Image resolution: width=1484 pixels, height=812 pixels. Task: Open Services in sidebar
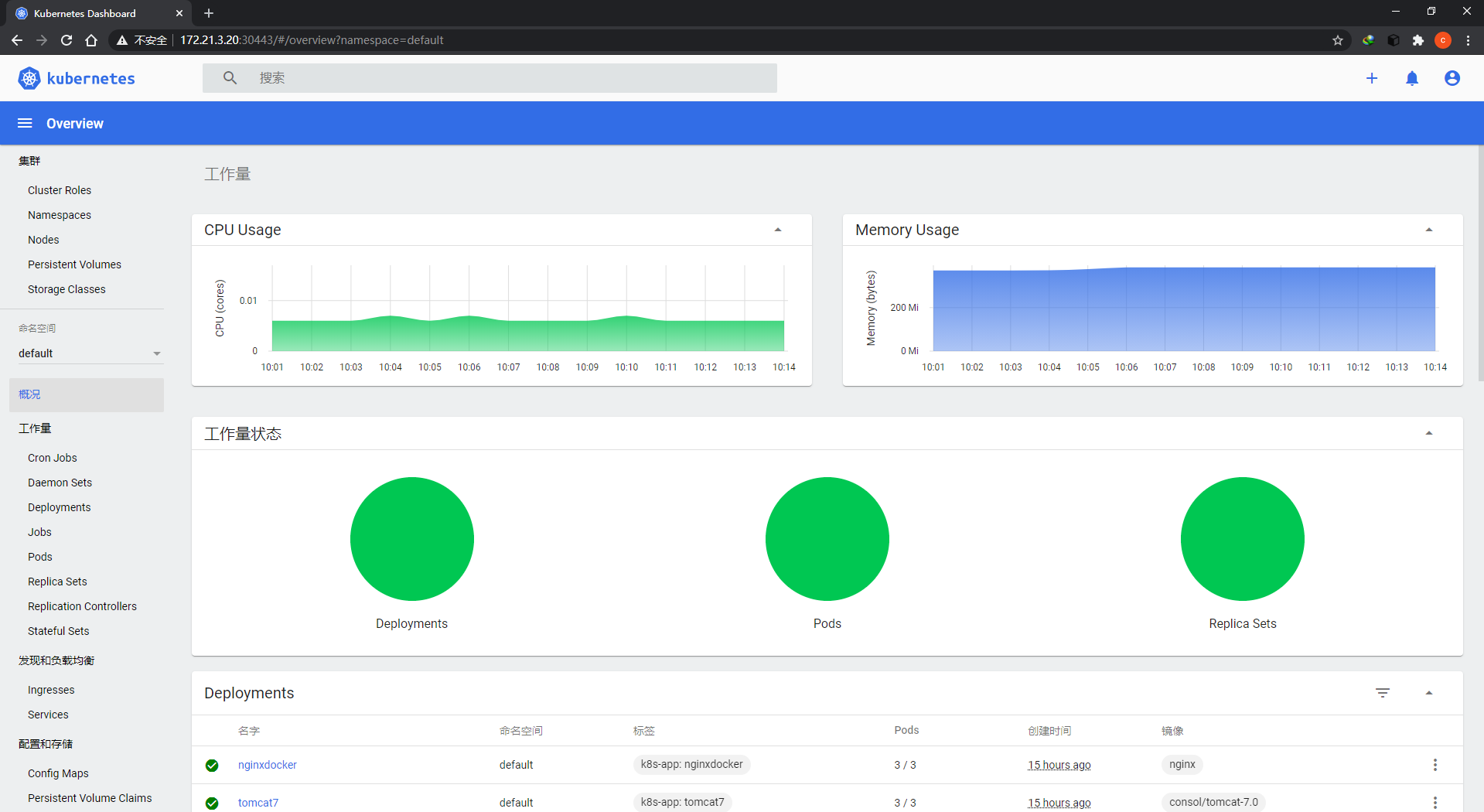48,715
